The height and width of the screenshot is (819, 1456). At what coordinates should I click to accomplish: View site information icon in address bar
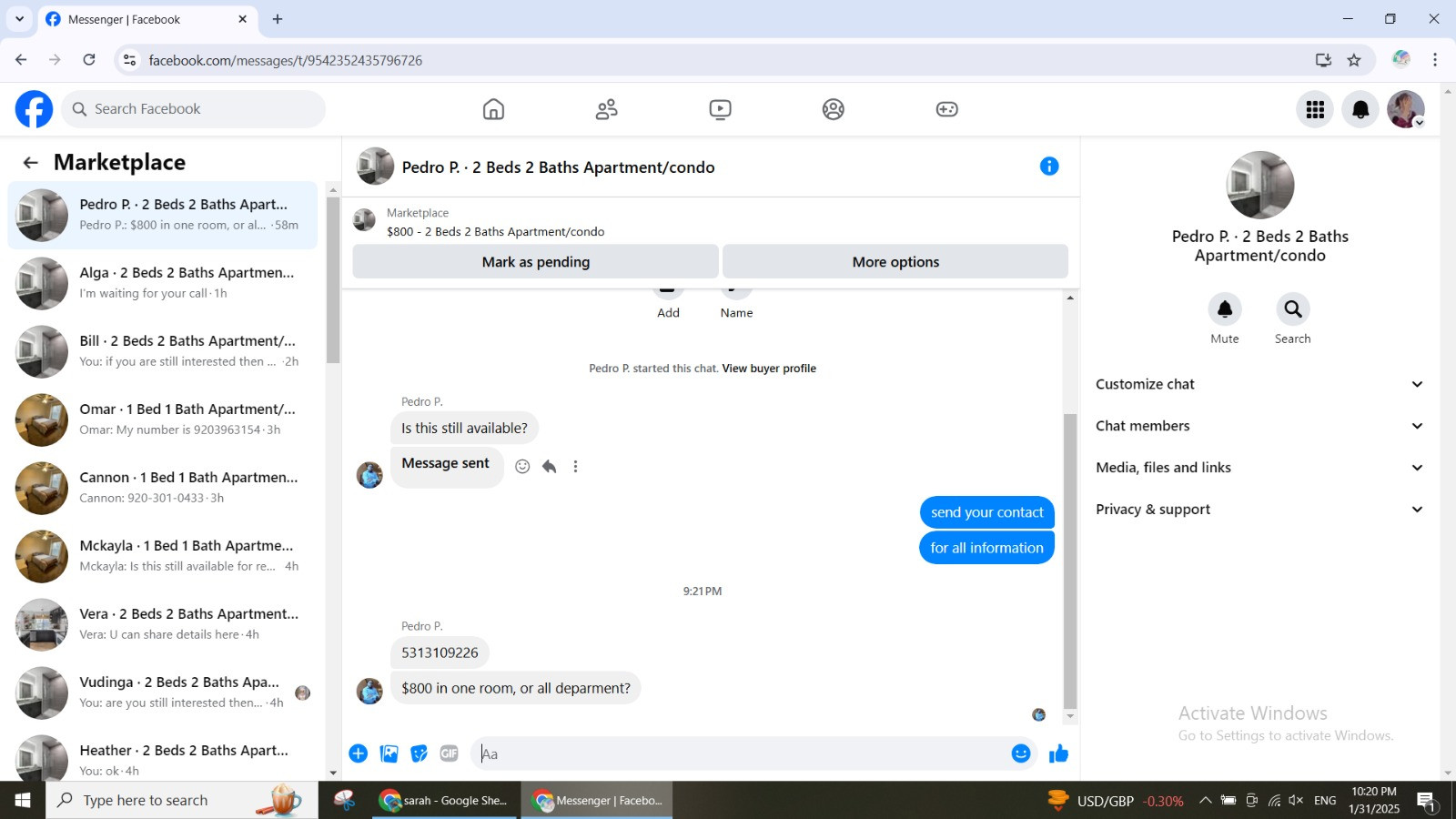[130, 60]
